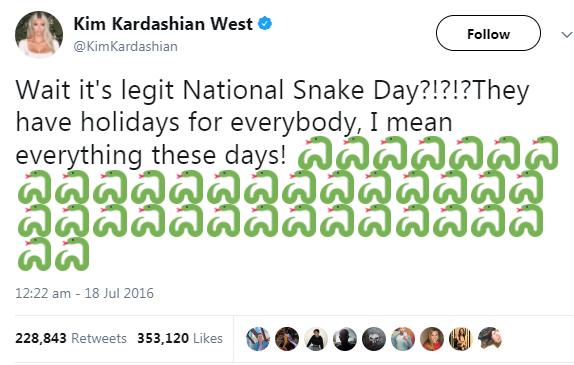Open the Kim Kardashian West name link
This screenshot has width=574, height=365.
point(163,24)
